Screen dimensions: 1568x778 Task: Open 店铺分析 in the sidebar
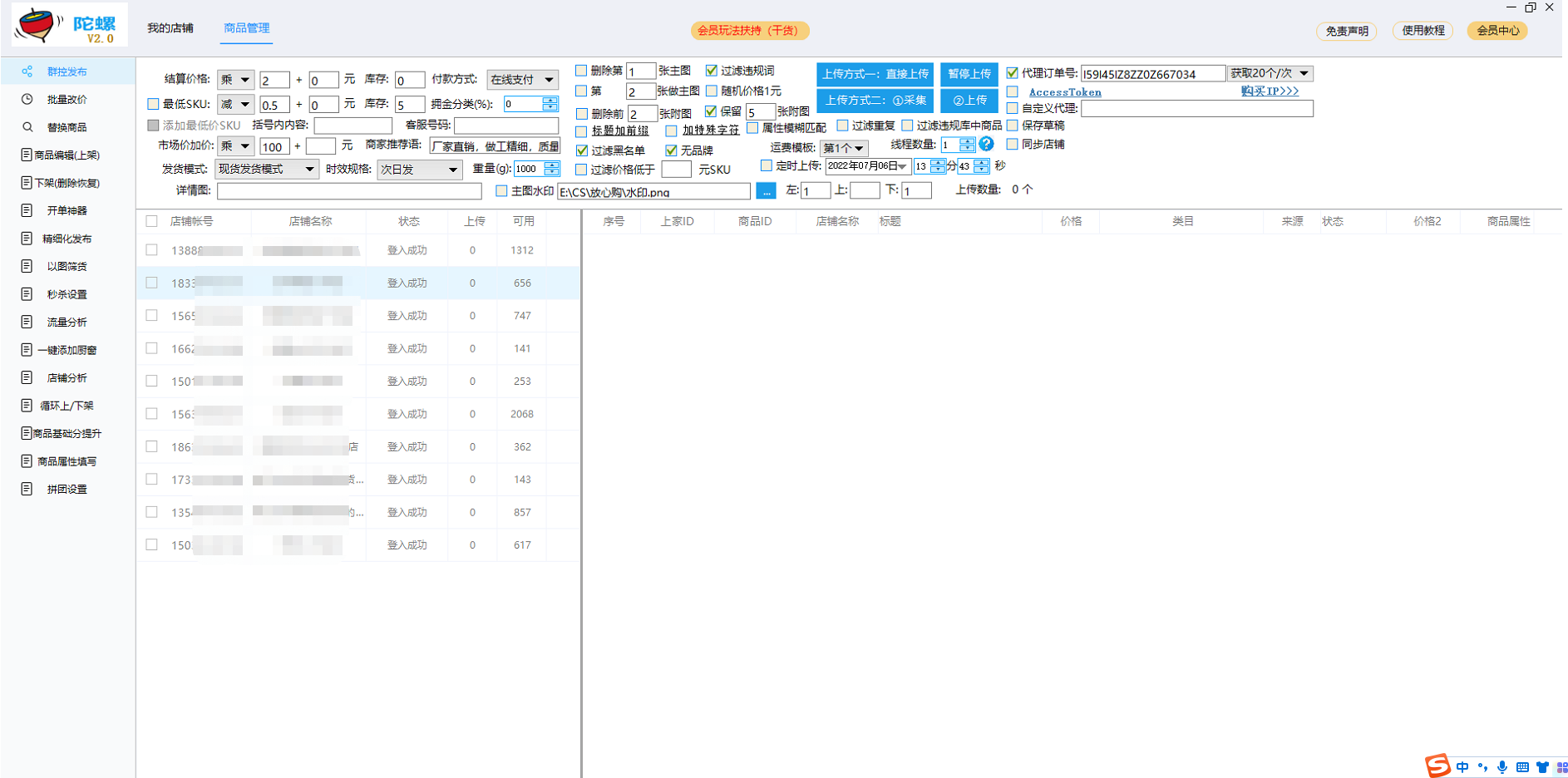tap(67, 377)
